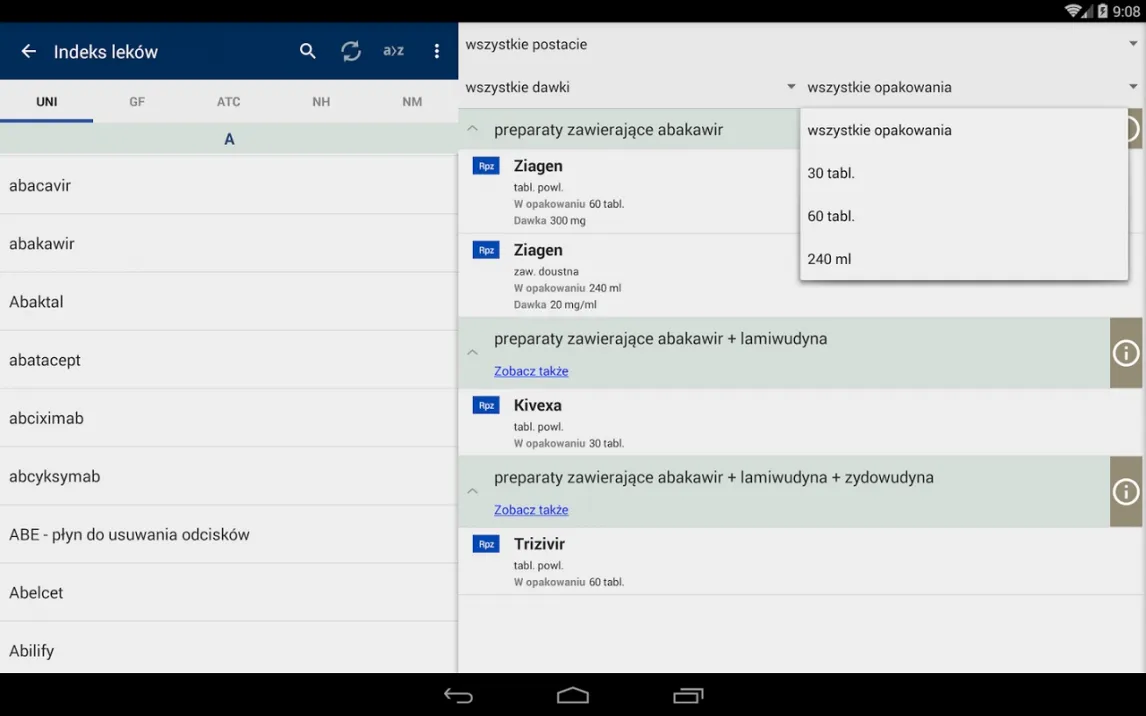Switch to the GF tab
The image size is (1146, 716).
137,102
